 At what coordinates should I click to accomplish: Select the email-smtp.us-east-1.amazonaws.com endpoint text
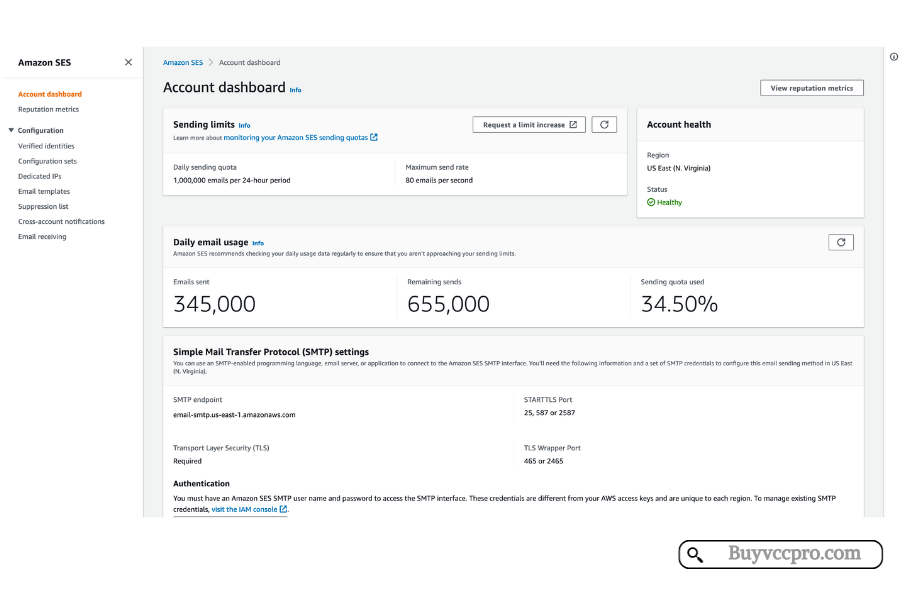click(x=234, y=415)
